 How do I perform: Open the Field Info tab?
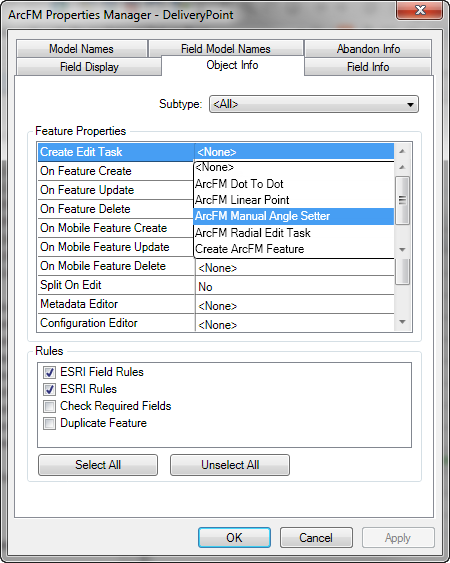[x=368, y=67]
